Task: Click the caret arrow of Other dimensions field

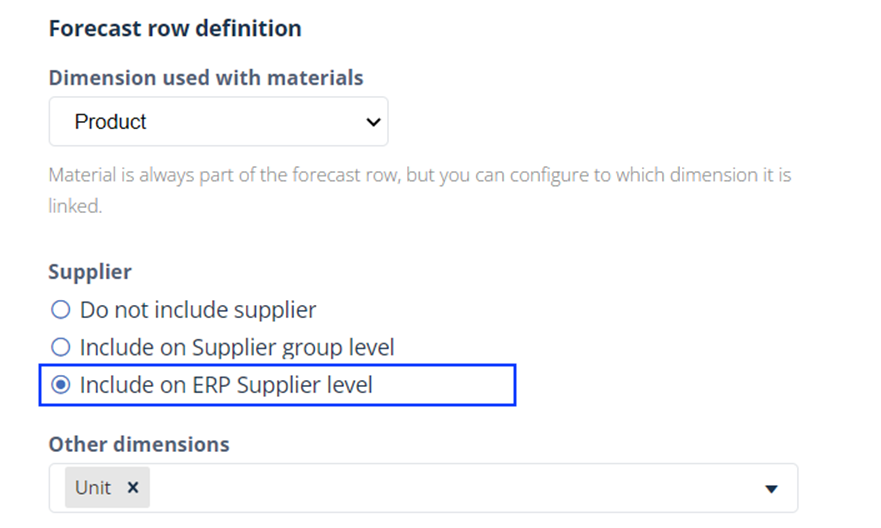Action: point(771,489)
